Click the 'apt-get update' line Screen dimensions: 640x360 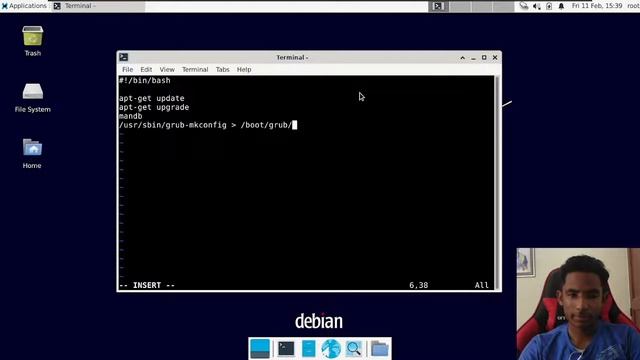pyautogui.click(x=151, y=98)
